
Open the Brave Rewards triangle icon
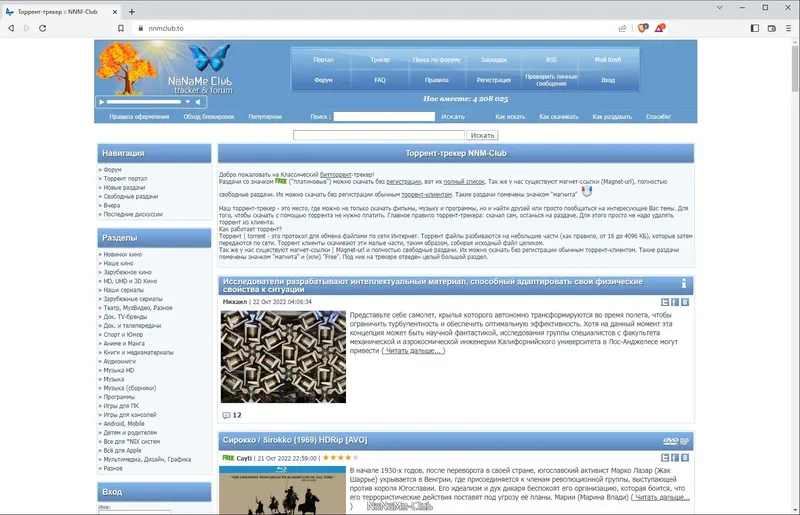660,28
